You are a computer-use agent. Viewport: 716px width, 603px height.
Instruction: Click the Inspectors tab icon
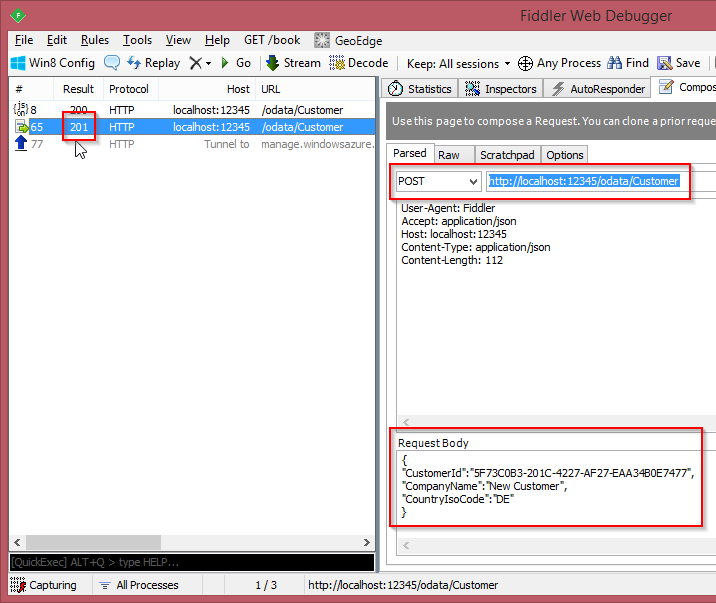[x=472, y=89]
